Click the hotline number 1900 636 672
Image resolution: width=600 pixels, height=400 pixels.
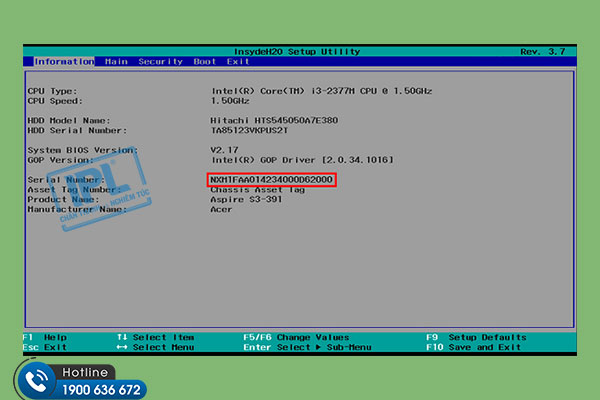tap(101, 390)
